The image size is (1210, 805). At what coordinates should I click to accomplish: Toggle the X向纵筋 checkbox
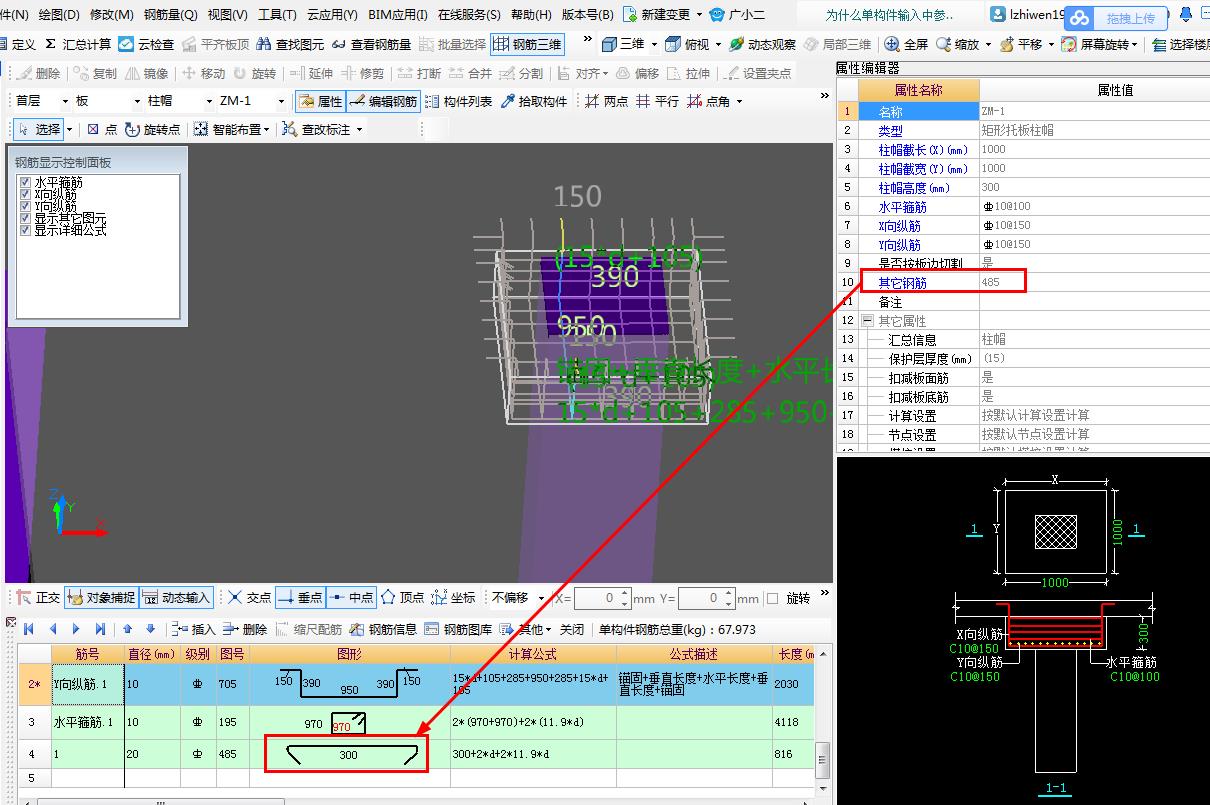pyautogui.click(x=25, y=195)
